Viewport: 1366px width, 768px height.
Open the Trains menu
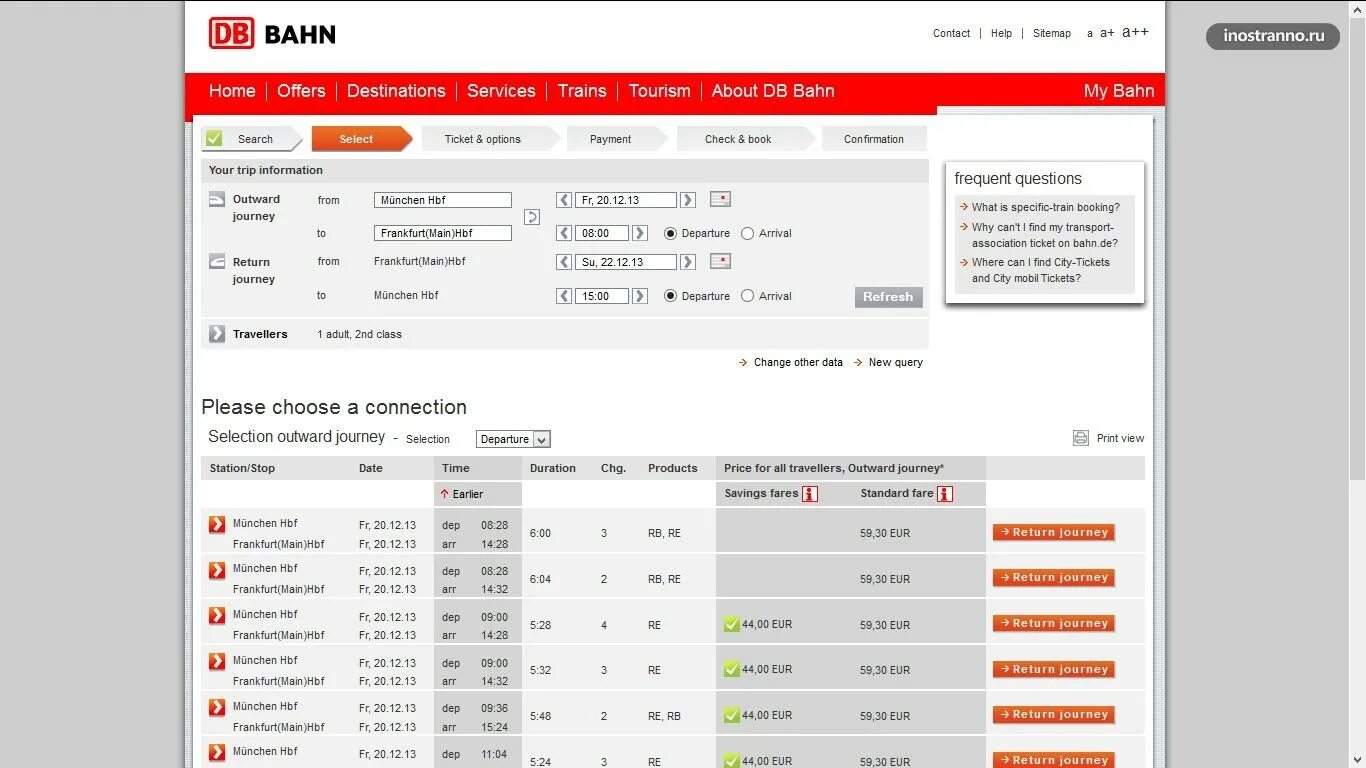pos(582,91)
